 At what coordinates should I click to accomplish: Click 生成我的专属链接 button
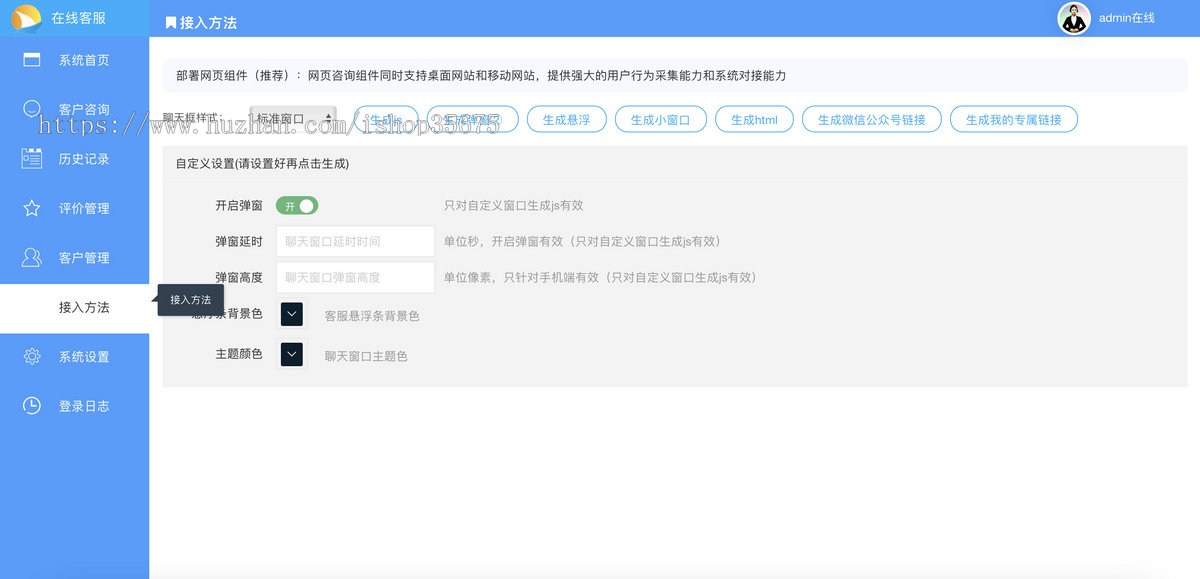click(x=1014, y=119)
